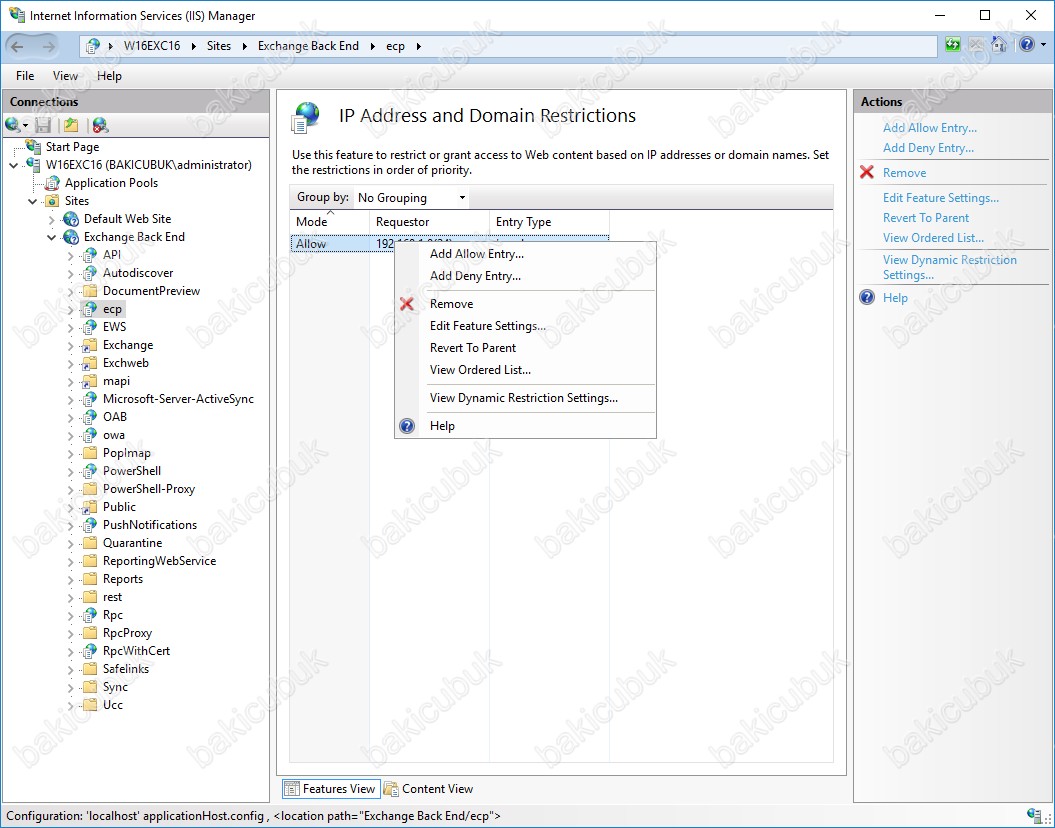Switch to Features View tab
The width and height of the screenshot is (1055, 828).
[x=330, y=789]
